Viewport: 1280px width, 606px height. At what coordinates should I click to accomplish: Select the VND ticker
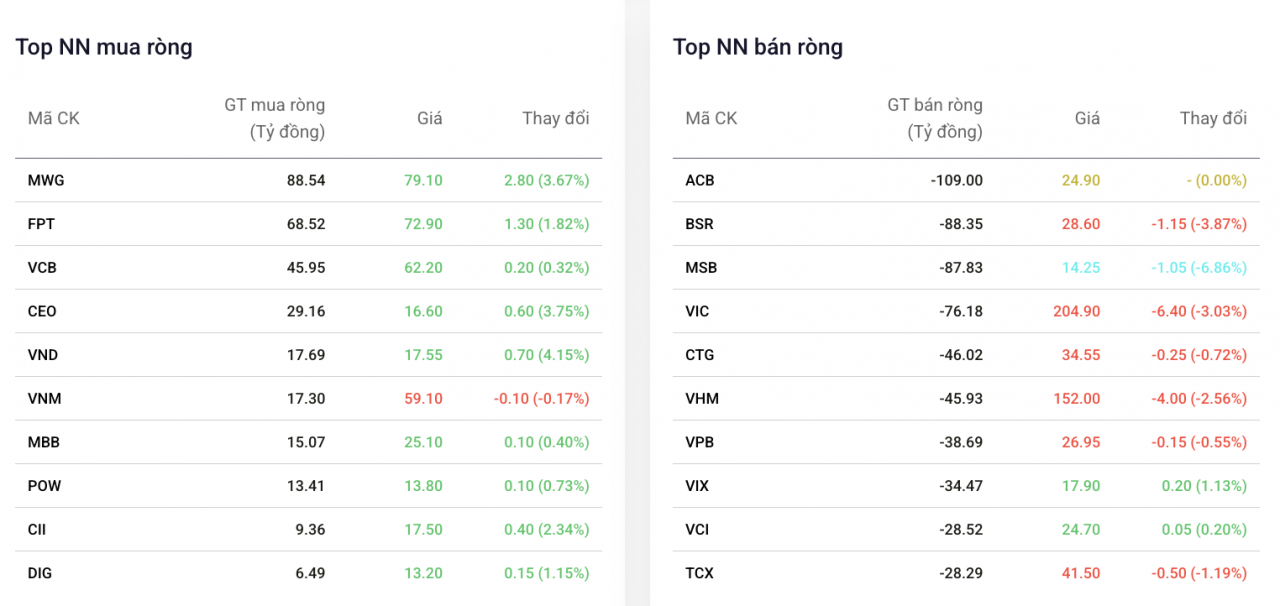click(x=43, y=355)
